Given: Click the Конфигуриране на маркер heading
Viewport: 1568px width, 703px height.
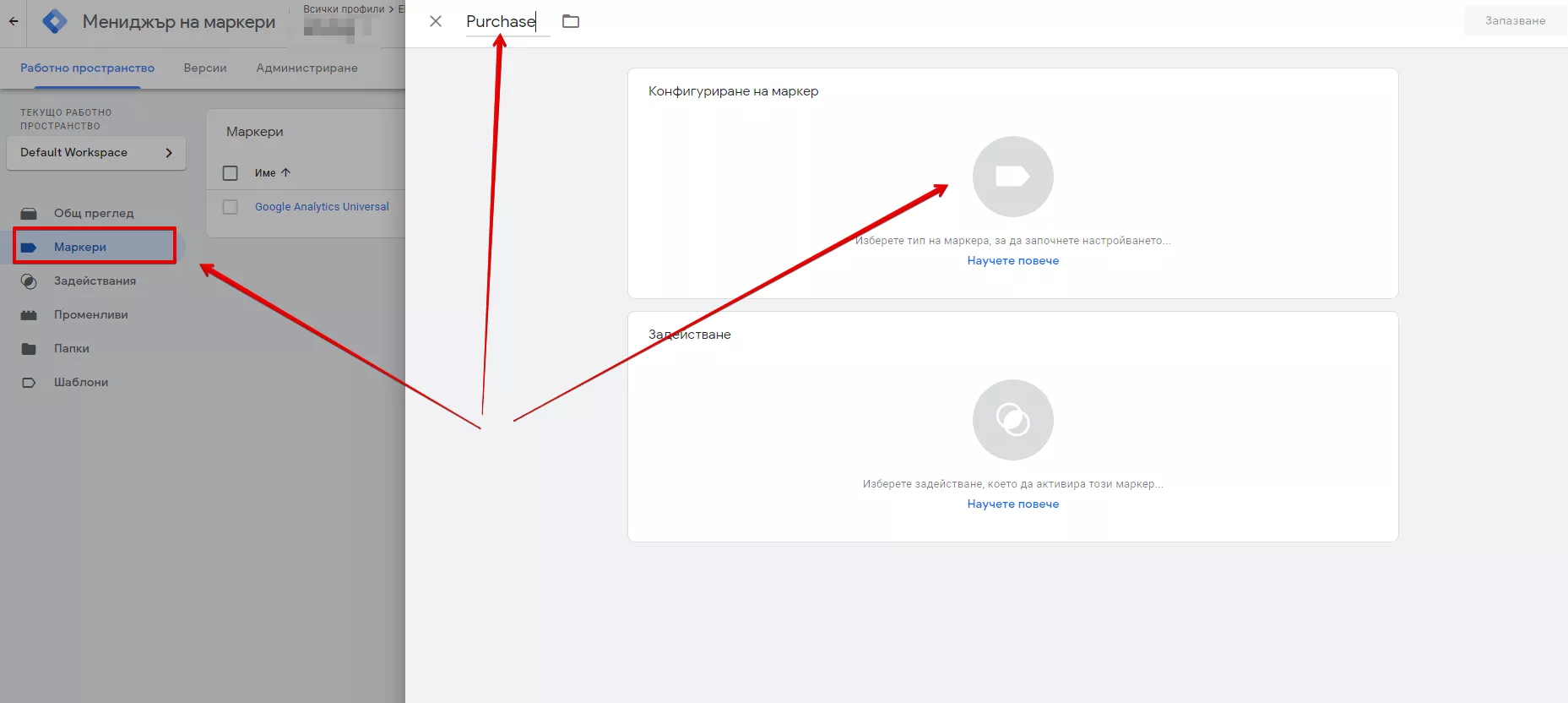Looking at the screenshot, I should click(x=733, y=91).
